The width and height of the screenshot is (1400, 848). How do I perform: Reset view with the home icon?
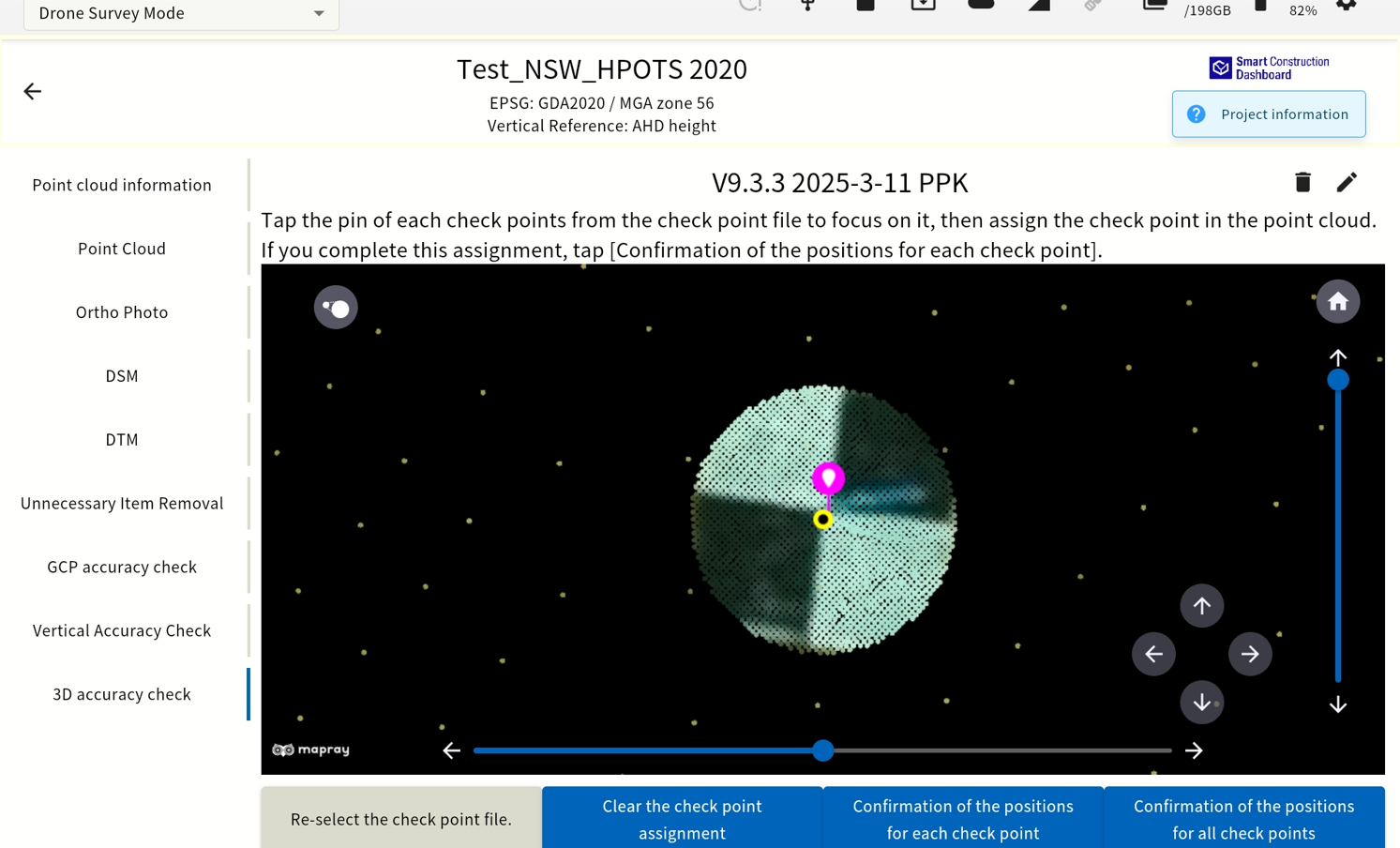point(1338,301)
